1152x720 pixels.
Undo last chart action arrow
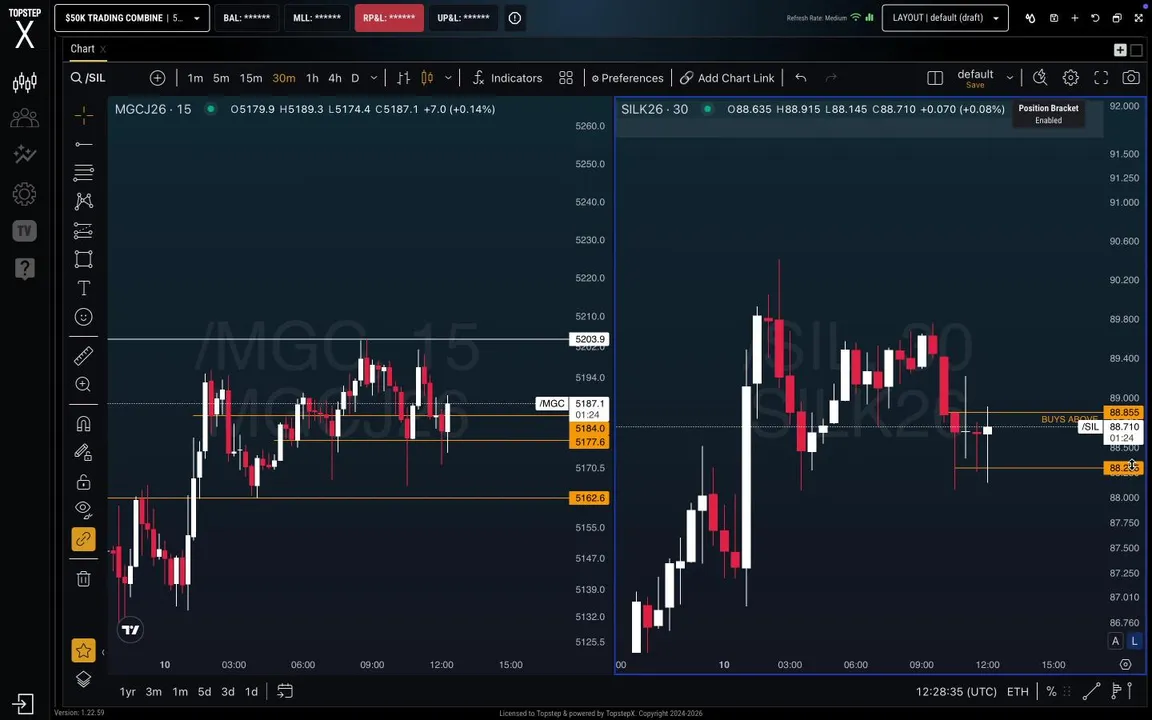click(x=801, y=78)
